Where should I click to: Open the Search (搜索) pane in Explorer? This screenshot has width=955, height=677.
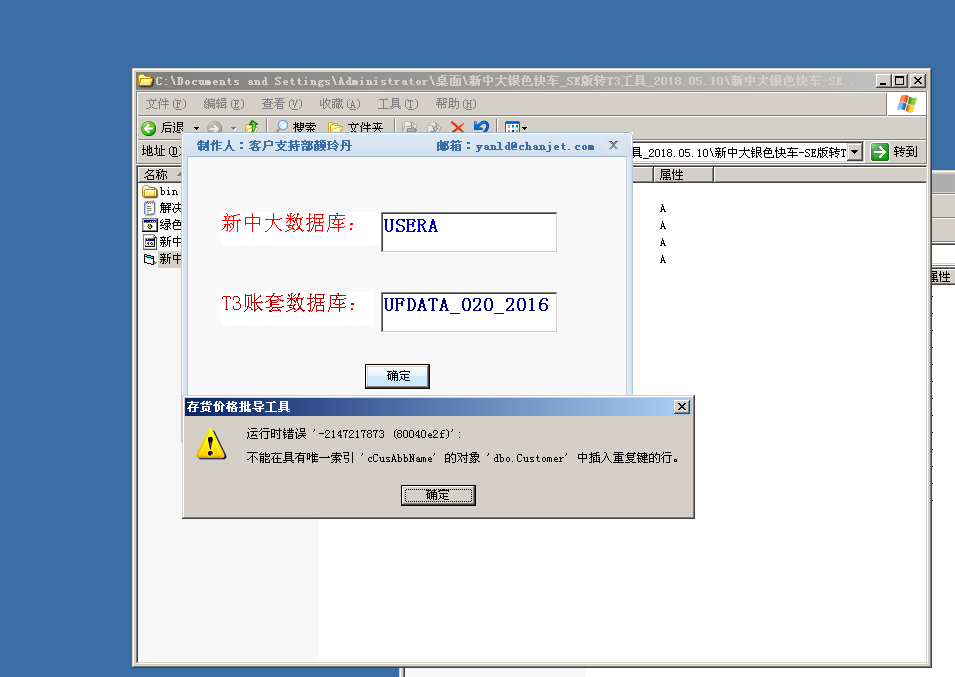tap(295, 127)
